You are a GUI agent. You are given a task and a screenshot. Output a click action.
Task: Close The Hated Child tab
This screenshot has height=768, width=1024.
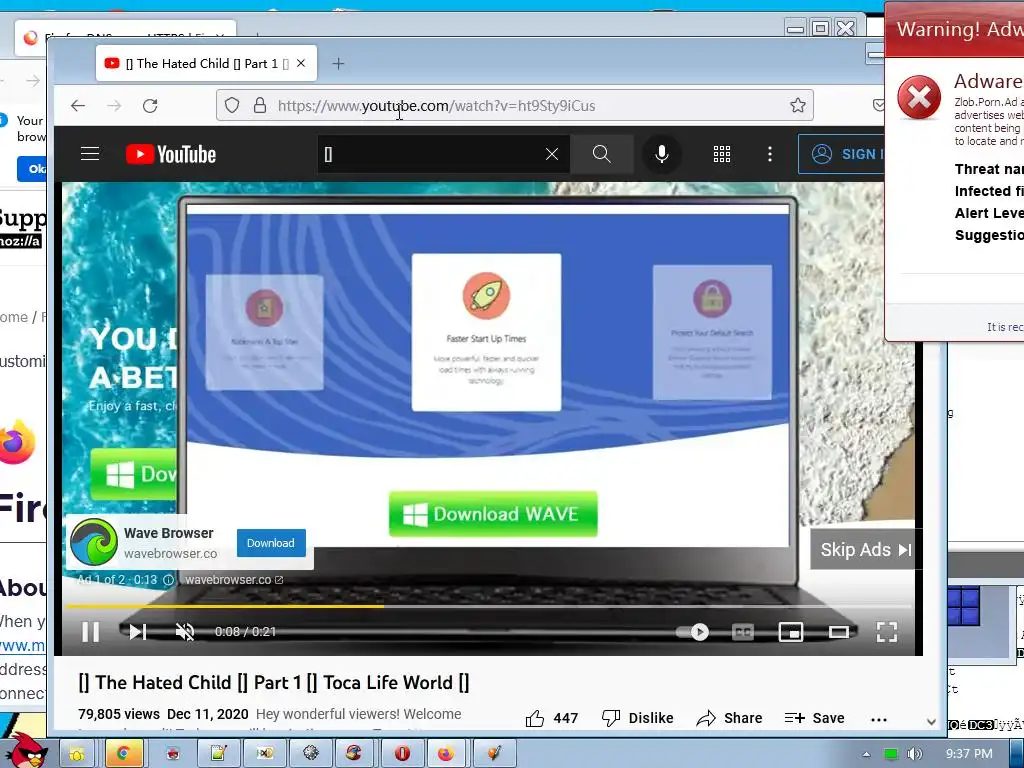[301, 63]
